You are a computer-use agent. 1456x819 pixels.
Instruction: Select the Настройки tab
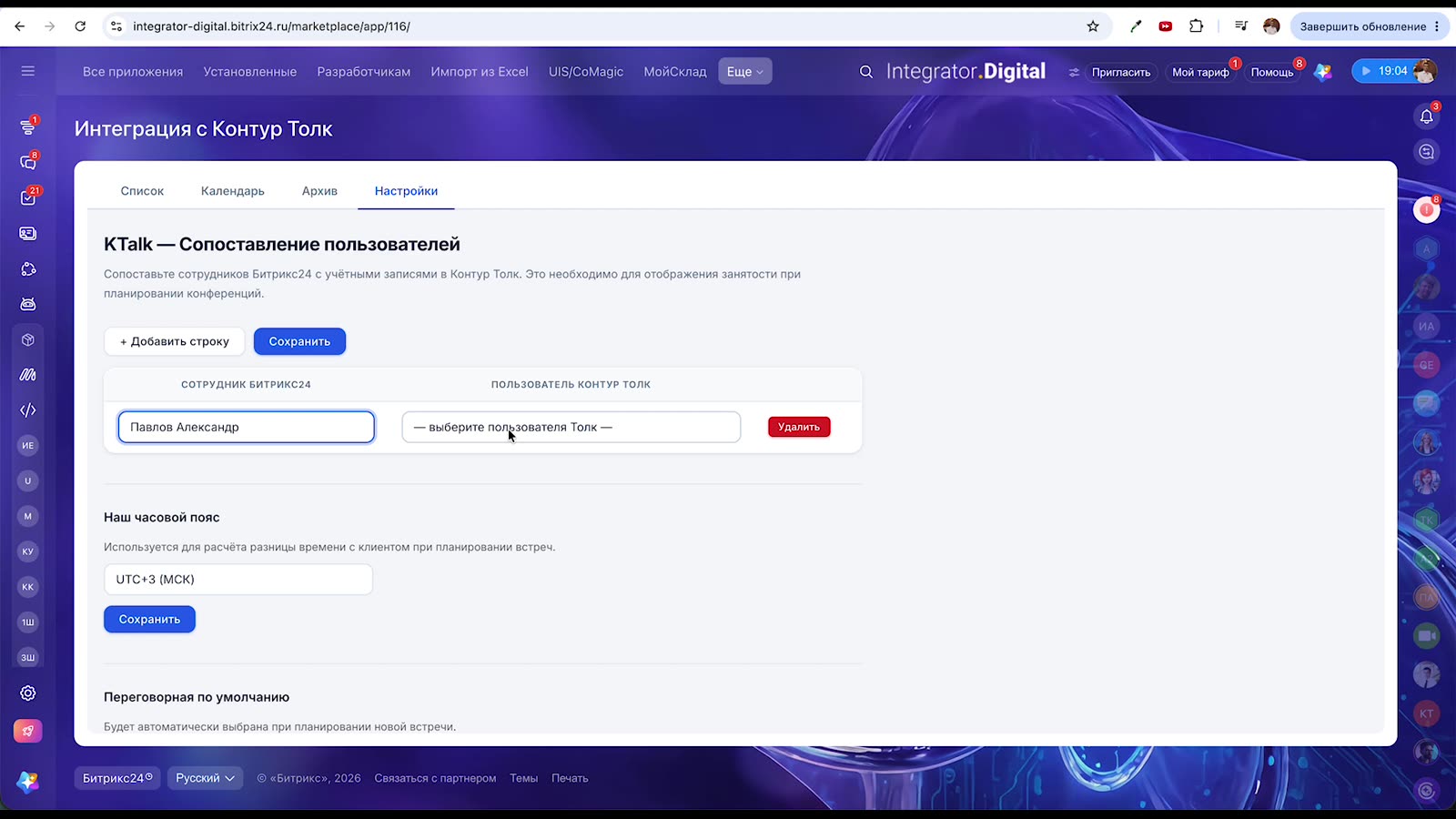[406, 191]
